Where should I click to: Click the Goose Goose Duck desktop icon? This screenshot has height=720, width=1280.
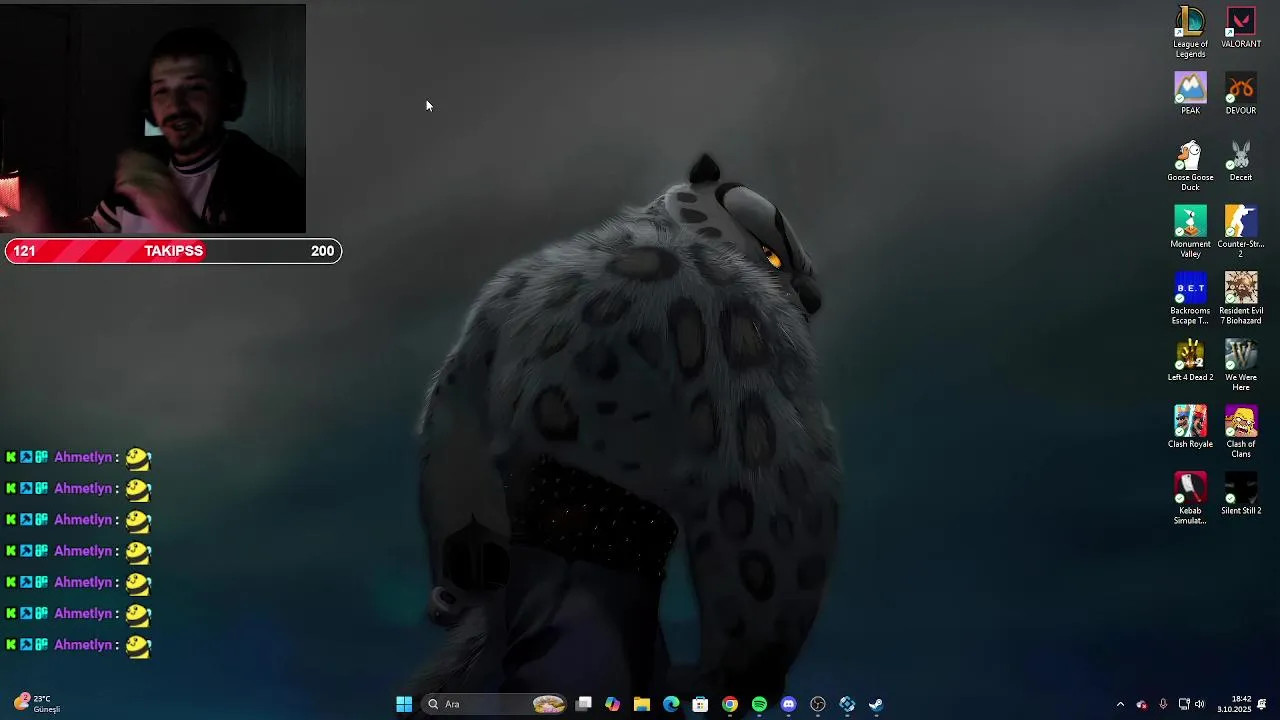[1190, 165]
